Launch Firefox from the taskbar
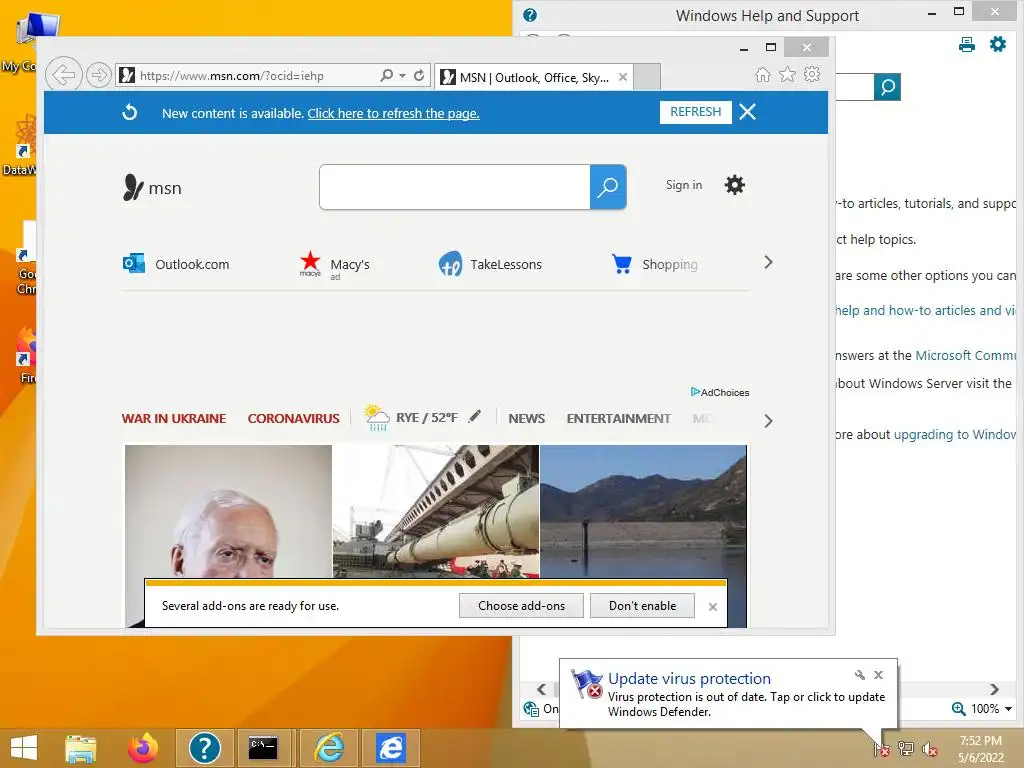This screenshot has height=768, width=1024. point(142,748)
